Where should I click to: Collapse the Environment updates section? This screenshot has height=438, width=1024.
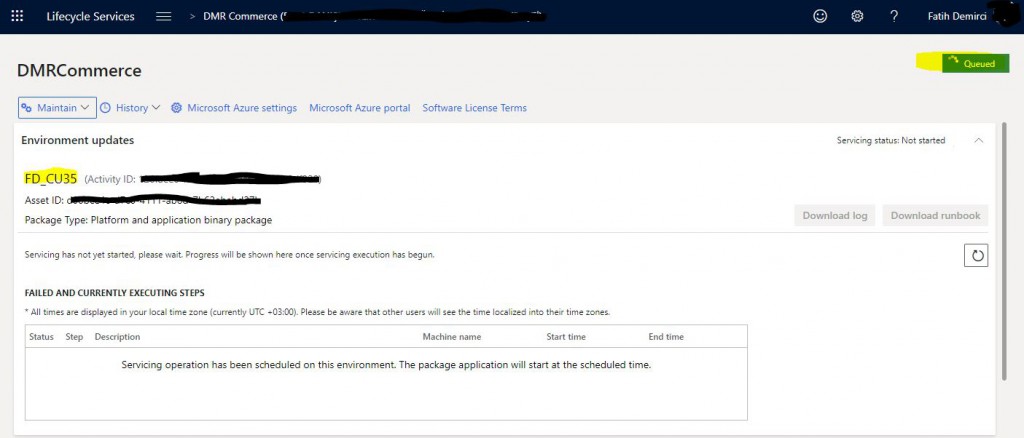pos(978,140)
